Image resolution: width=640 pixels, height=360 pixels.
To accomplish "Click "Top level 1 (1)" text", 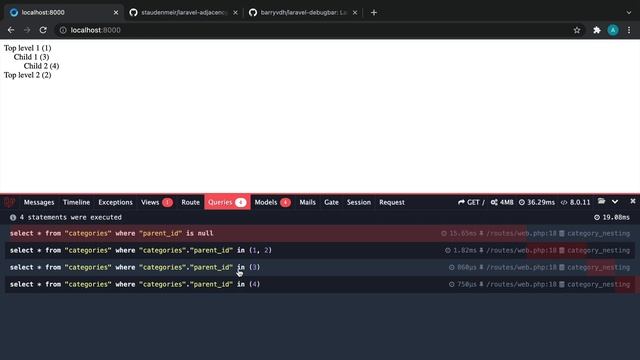I will tap(27, 48).
